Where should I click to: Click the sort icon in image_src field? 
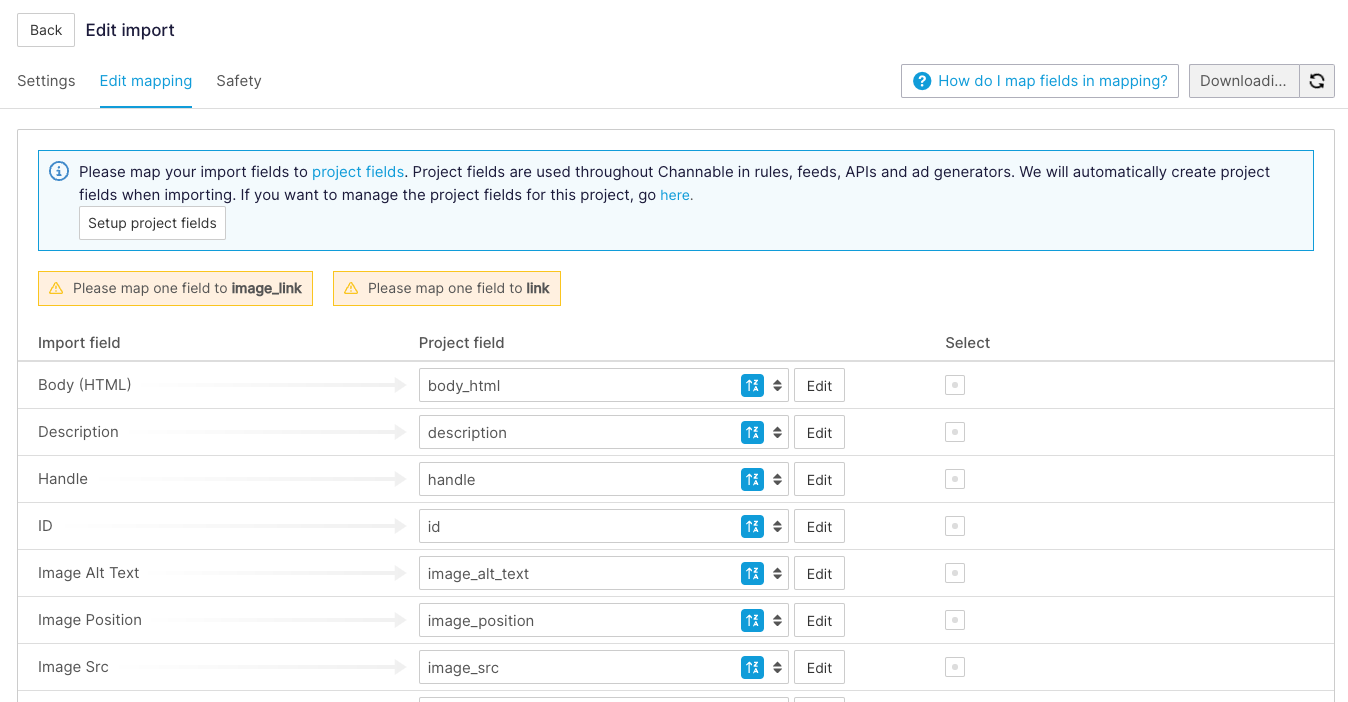coord(752,667)
